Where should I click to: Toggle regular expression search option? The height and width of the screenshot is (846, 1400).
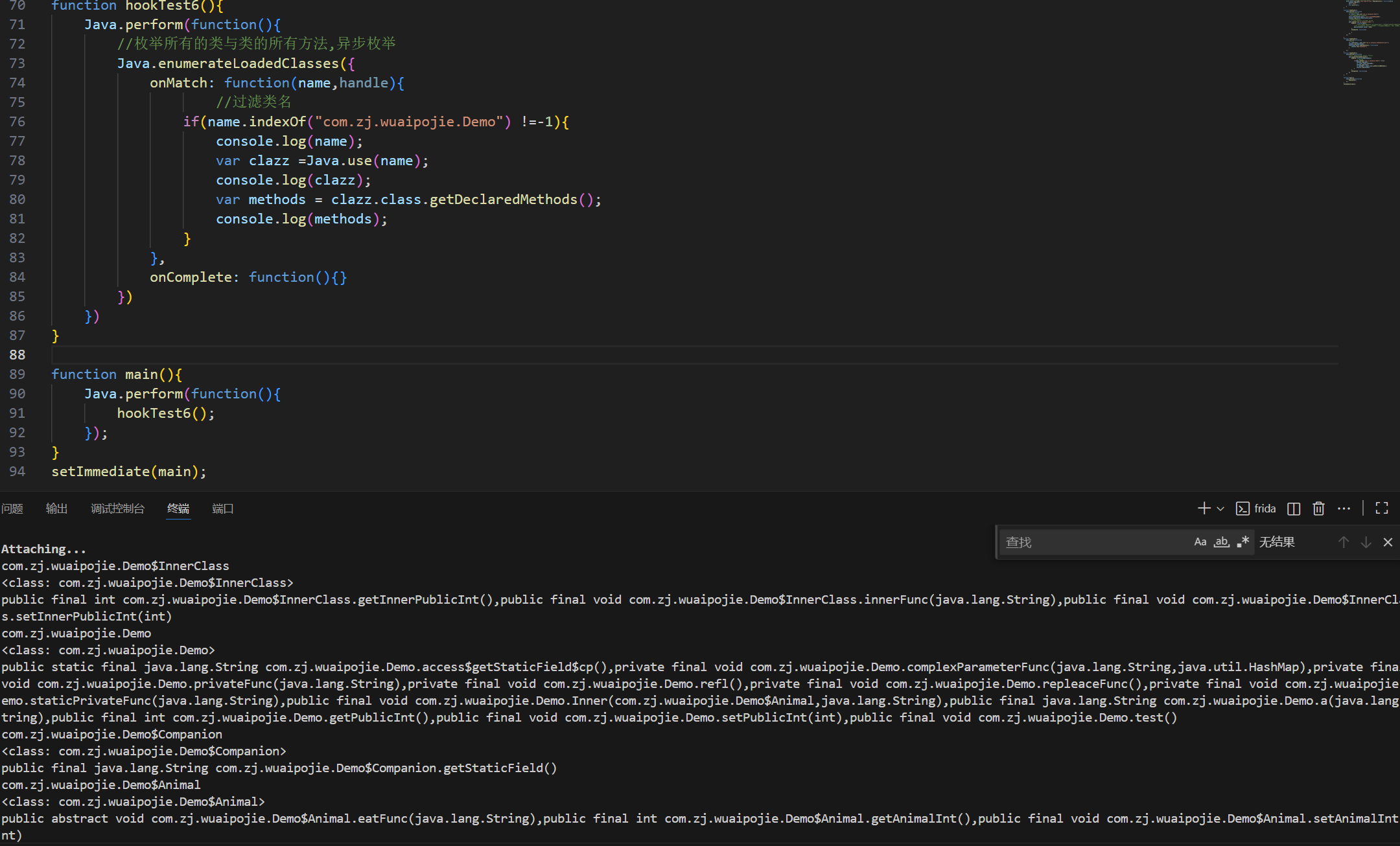(x=1242, y=542)
